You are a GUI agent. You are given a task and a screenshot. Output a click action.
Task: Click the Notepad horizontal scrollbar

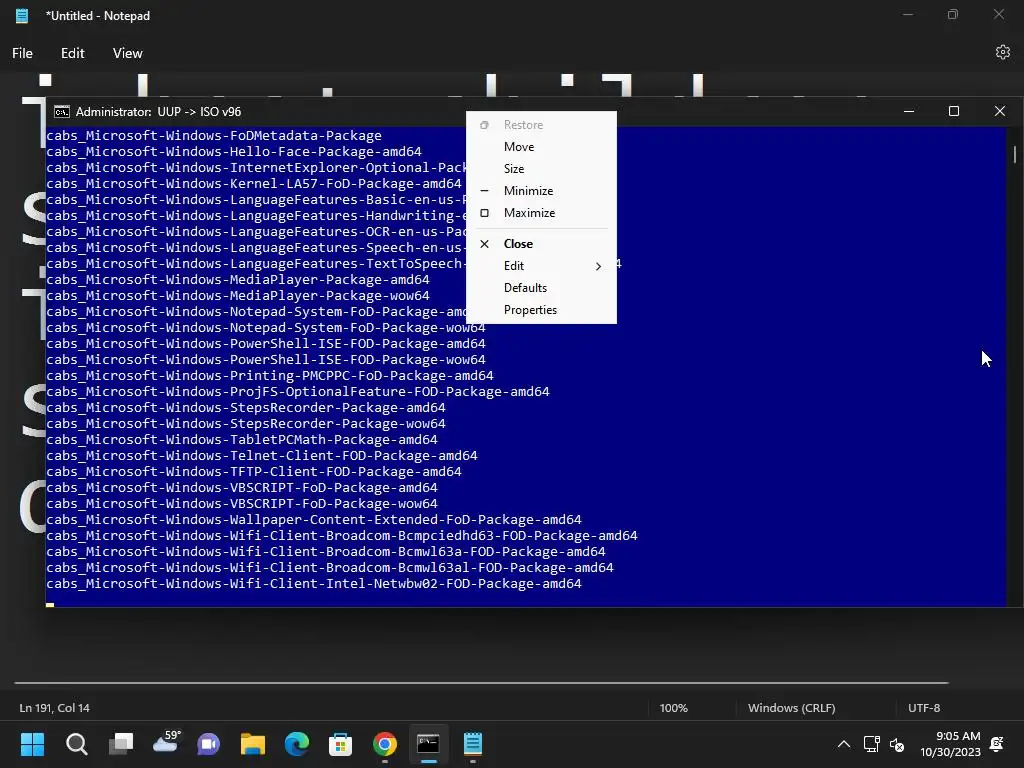pos(481,683)
